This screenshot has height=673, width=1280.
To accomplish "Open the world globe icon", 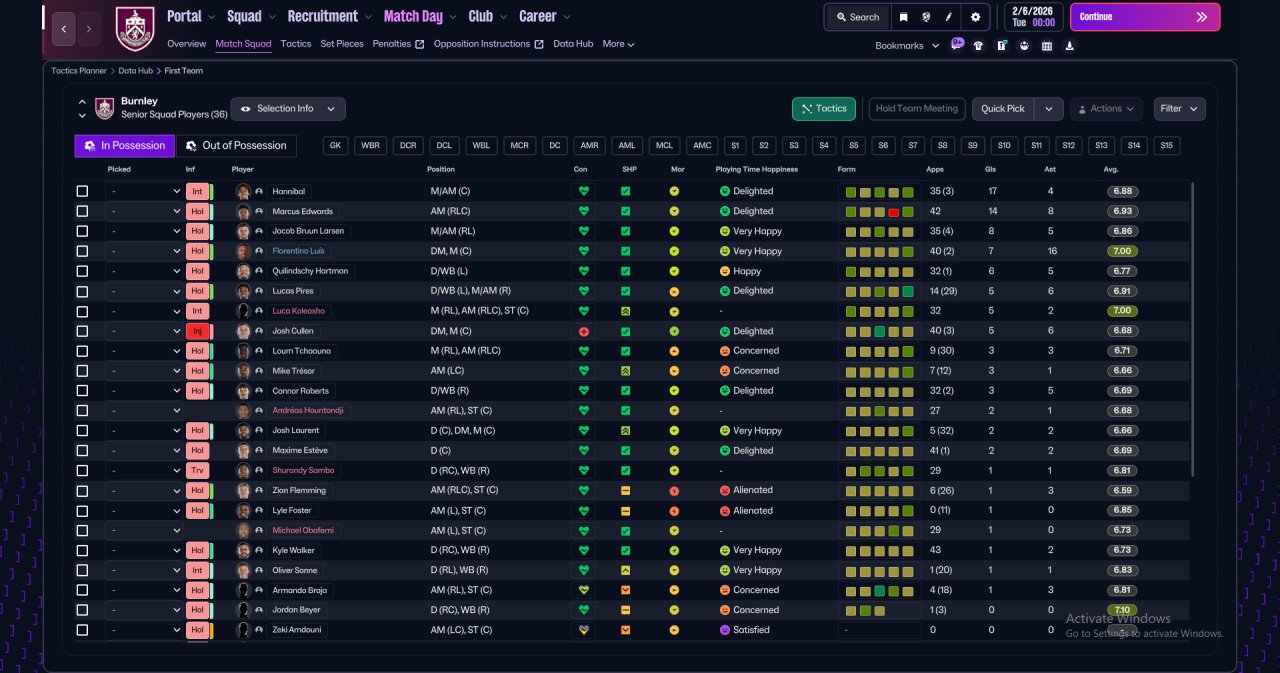I will point(926,17).
